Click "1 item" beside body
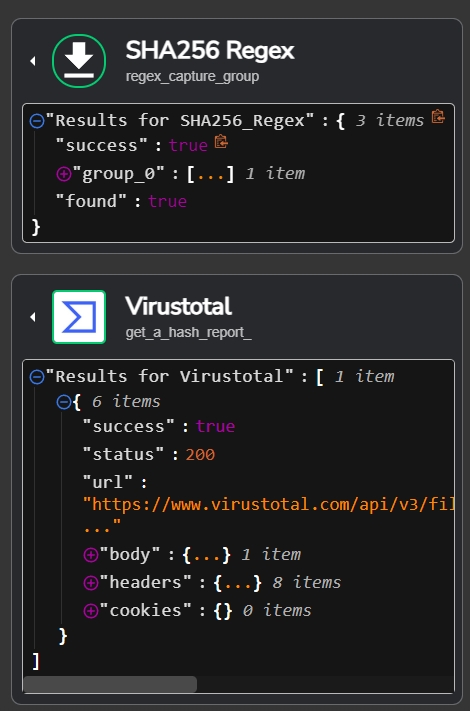 (271, 555)
